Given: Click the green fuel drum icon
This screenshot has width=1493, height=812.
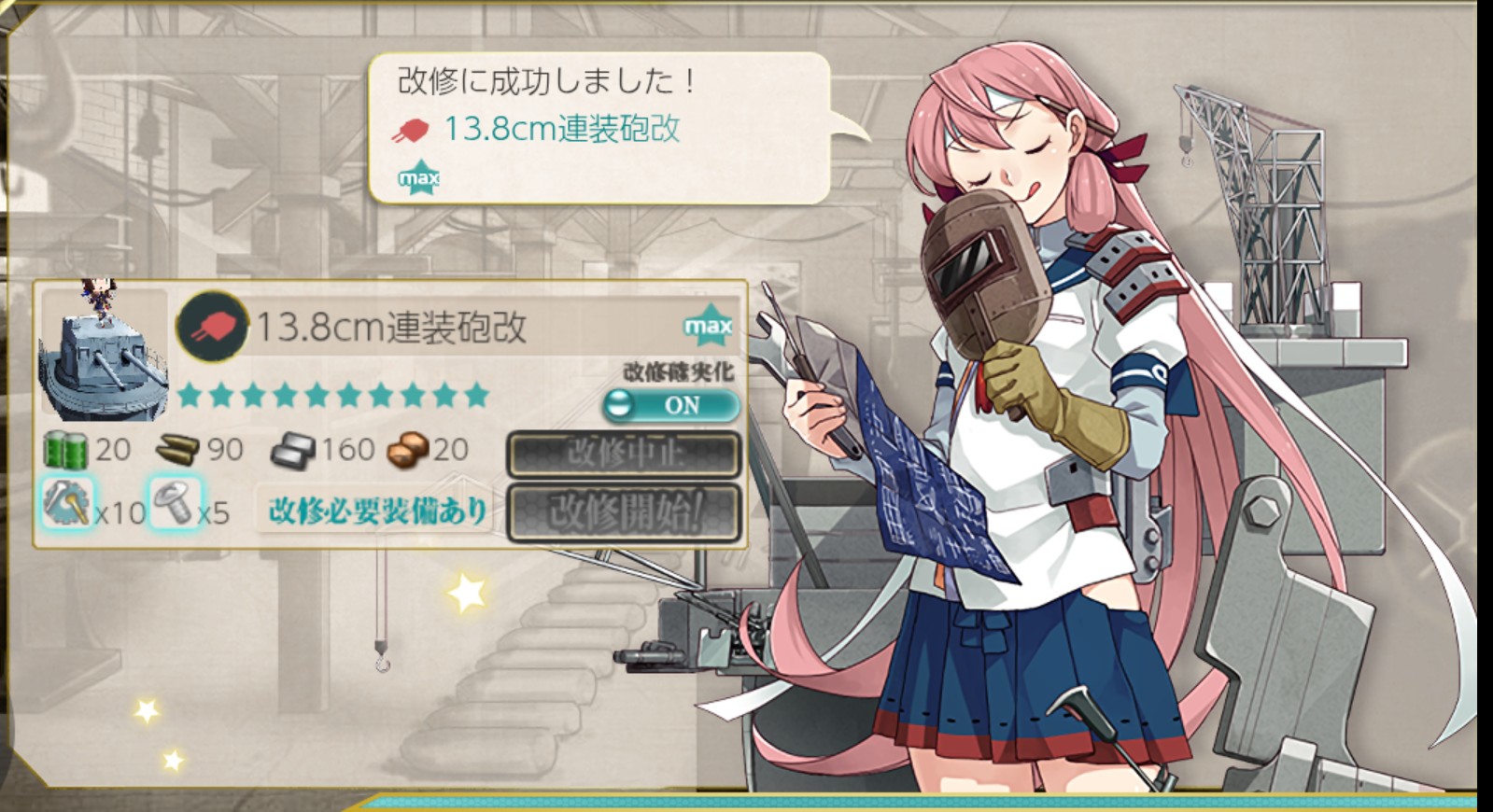Looking at the screenshot, I should coord(65,450).
